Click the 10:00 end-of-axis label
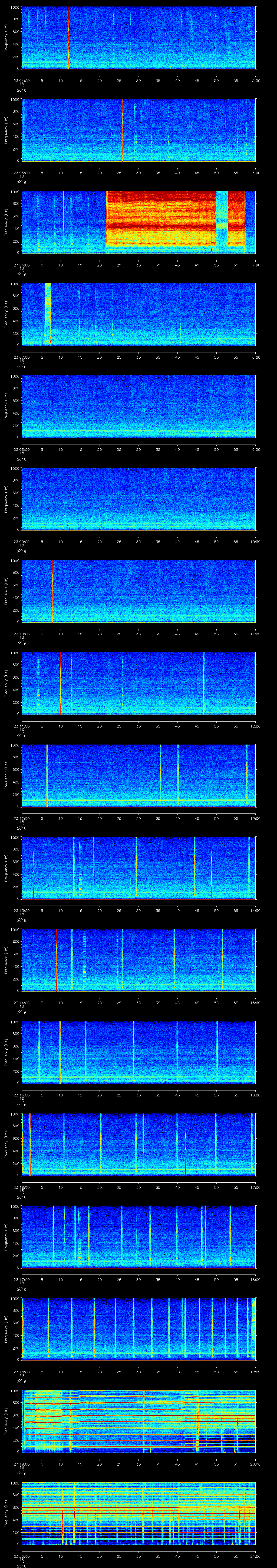The image size is (277, 1568). pos(255,542)
